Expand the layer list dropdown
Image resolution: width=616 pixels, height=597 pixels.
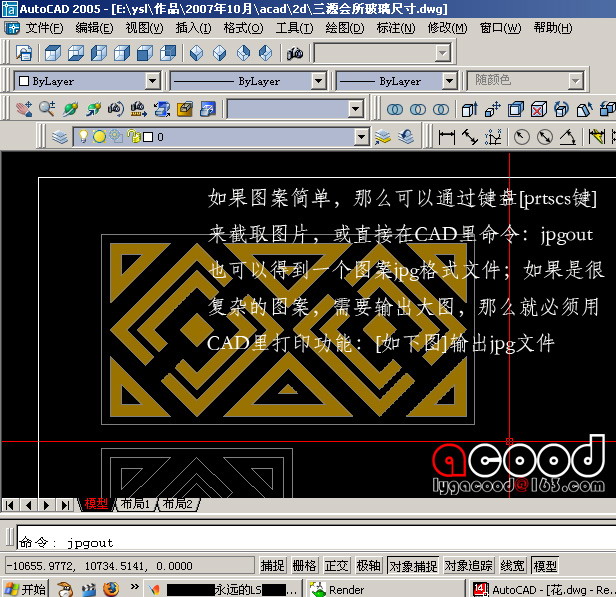click(x=361, y=137)
